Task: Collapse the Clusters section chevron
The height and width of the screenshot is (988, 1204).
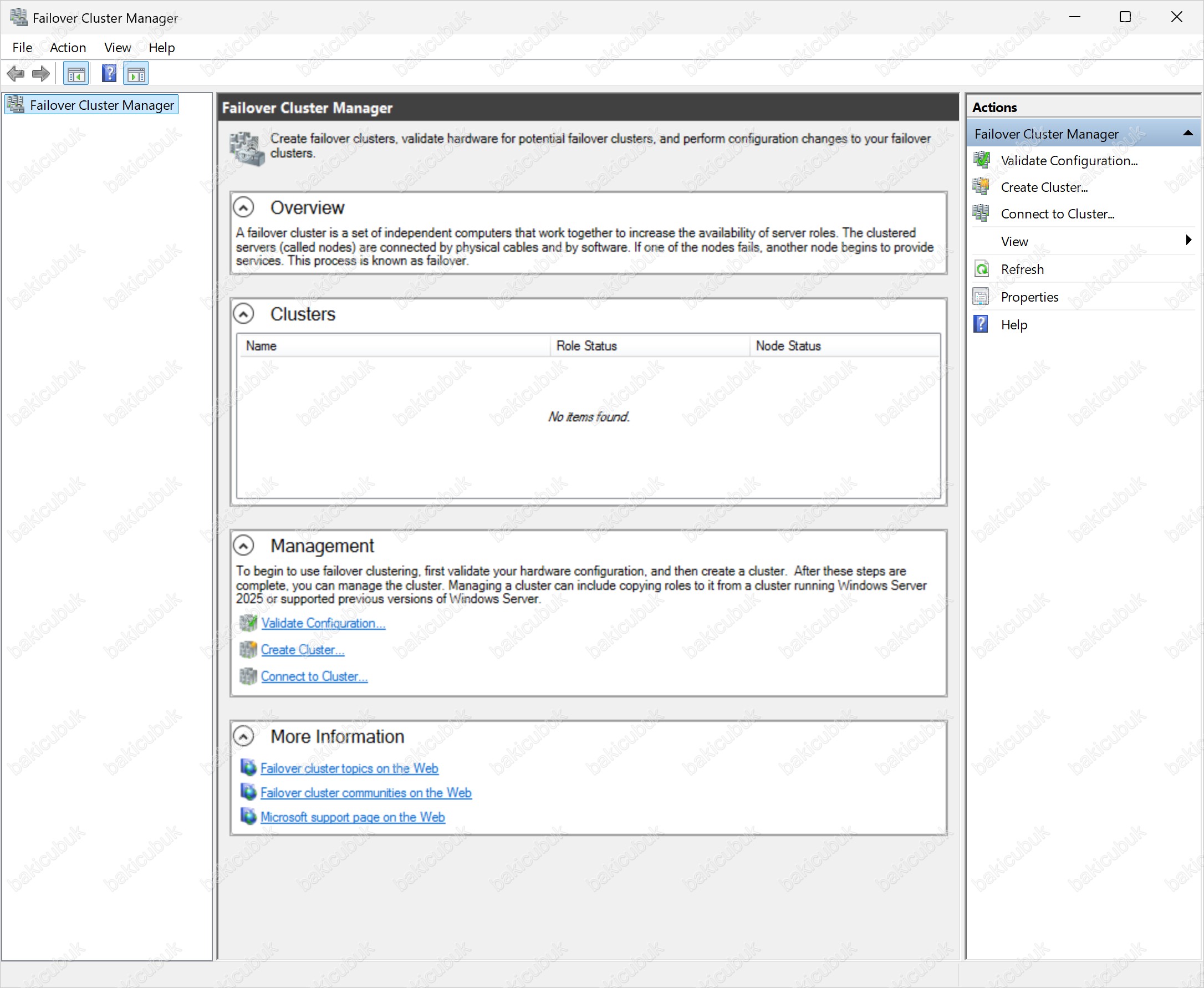Action: click(x=243, y=314)
